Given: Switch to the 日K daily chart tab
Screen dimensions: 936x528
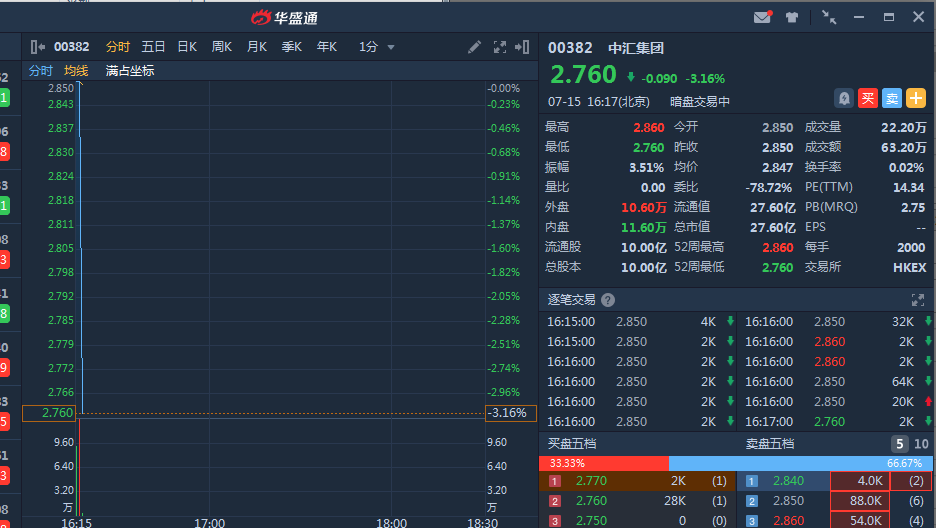Looking at the screenshot, I should tap(187, 47).
